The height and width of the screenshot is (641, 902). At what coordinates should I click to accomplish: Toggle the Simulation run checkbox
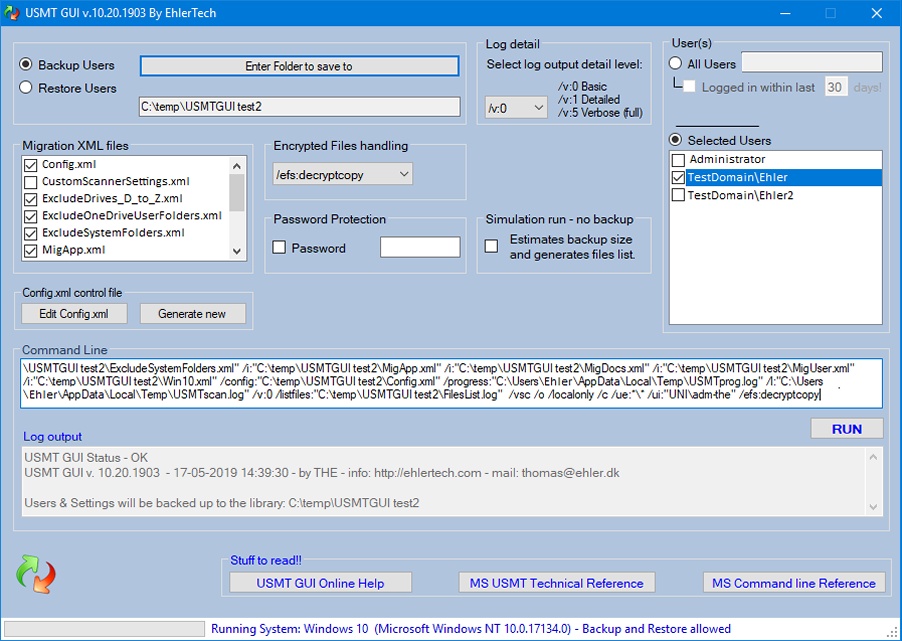[x=491, y=246]
